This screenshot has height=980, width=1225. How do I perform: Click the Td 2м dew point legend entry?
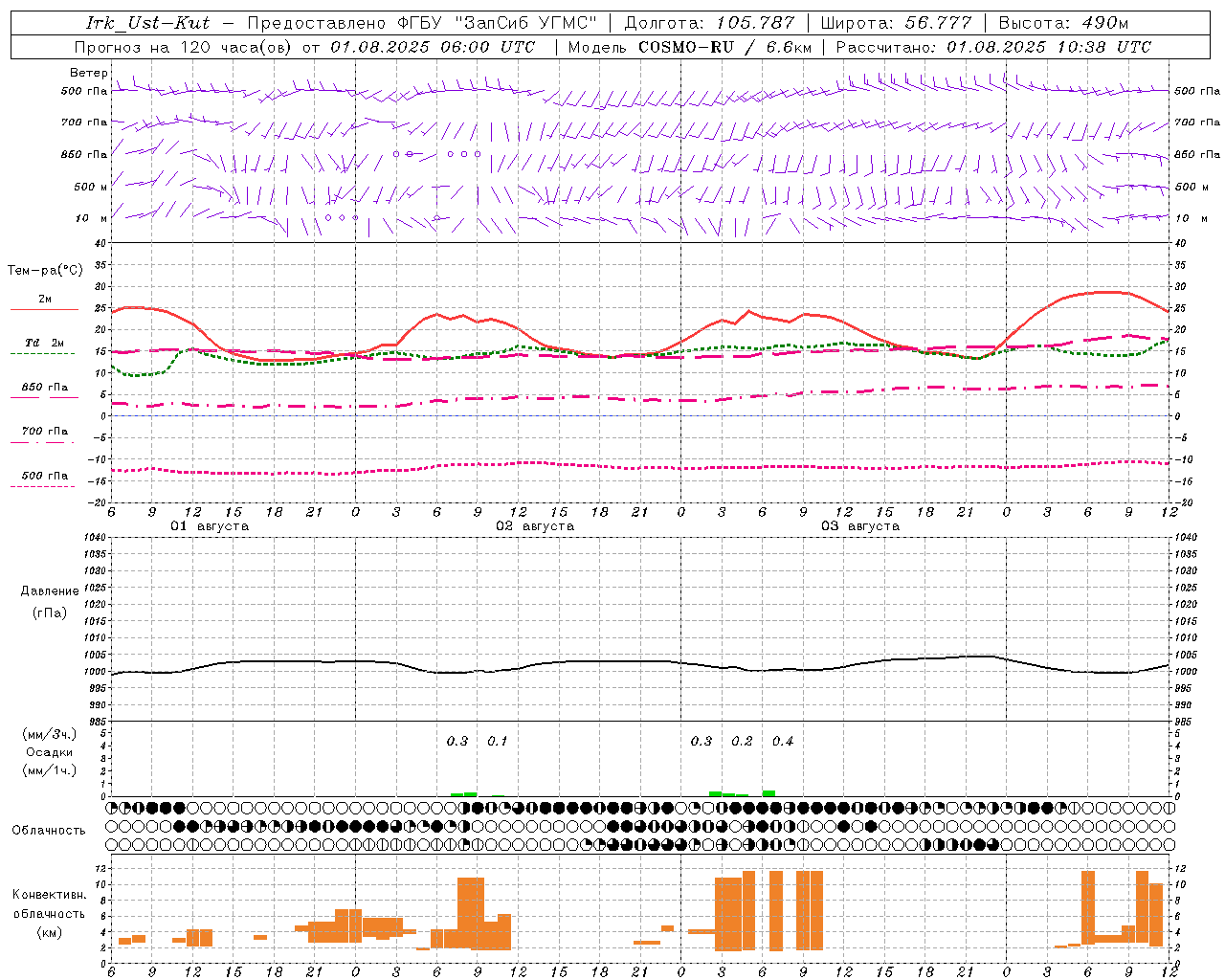tap(45, 343)
